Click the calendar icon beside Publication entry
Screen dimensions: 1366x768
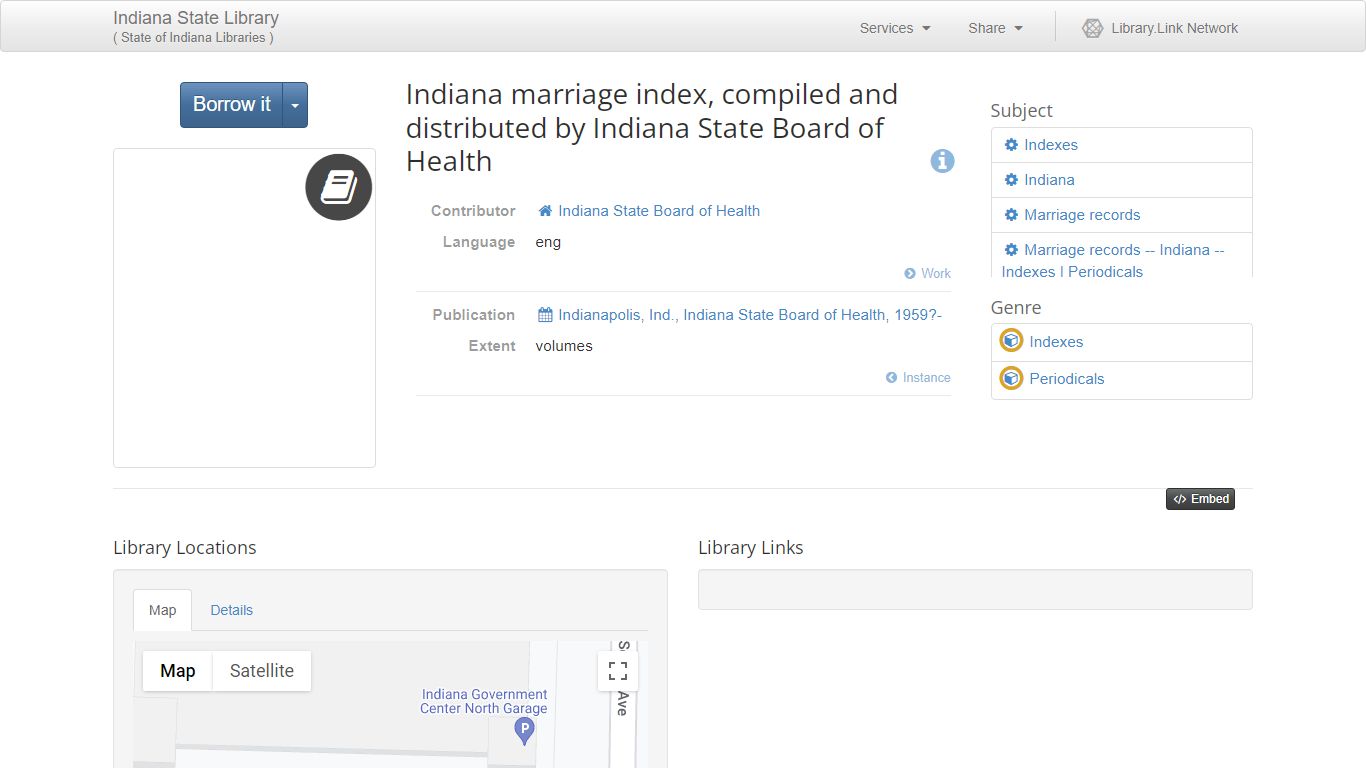click(545, 315)
